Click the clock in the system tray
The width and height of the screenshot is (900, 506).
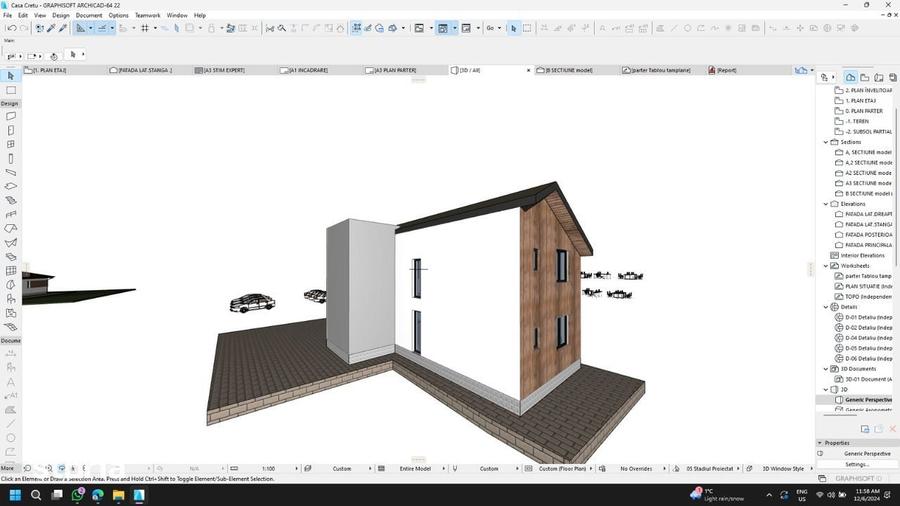[867, 495]
